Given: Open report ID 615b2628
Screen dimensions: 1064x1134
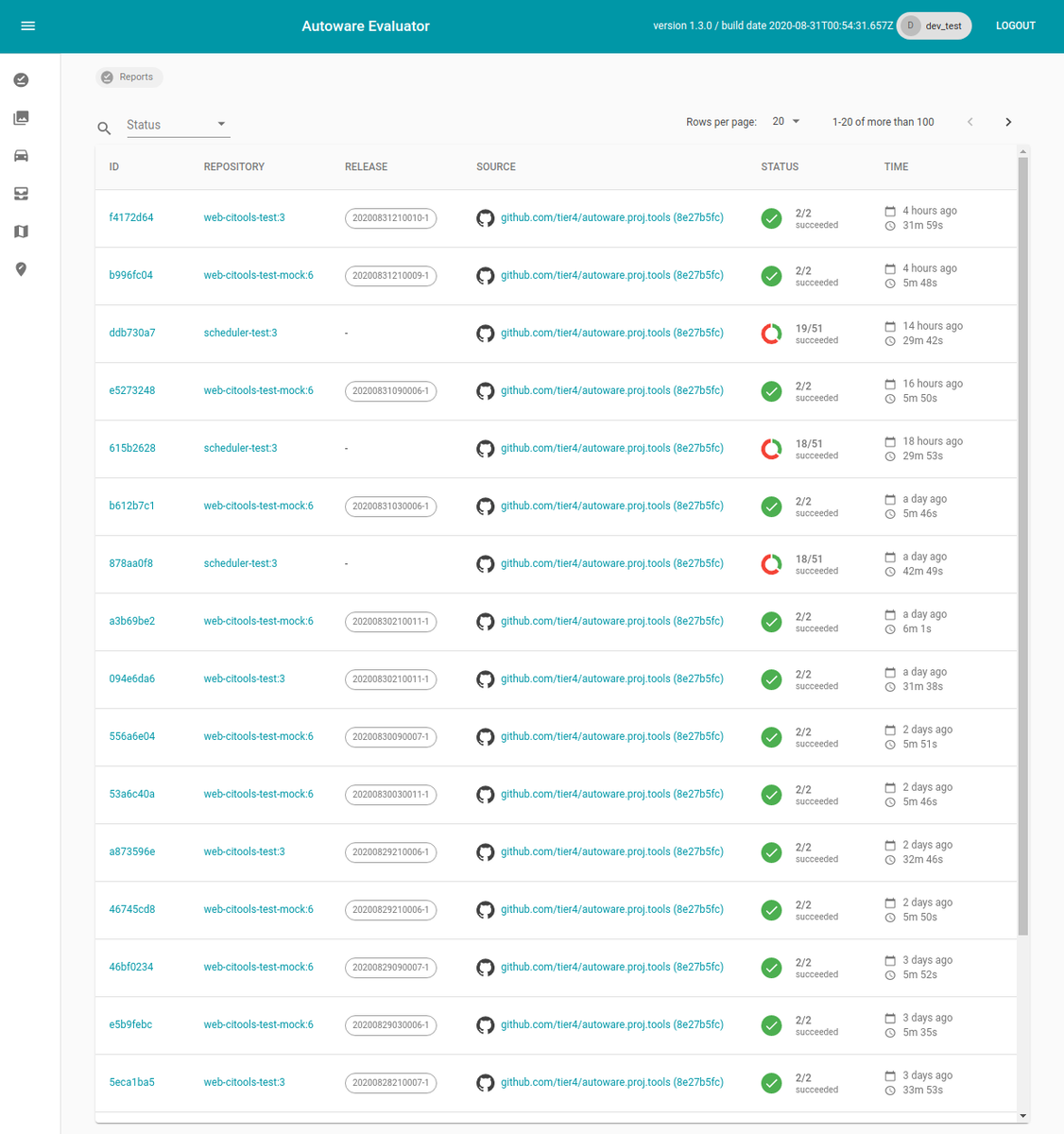Looking at the screenshot, I should pyautogui.click(x=132, y=448).
